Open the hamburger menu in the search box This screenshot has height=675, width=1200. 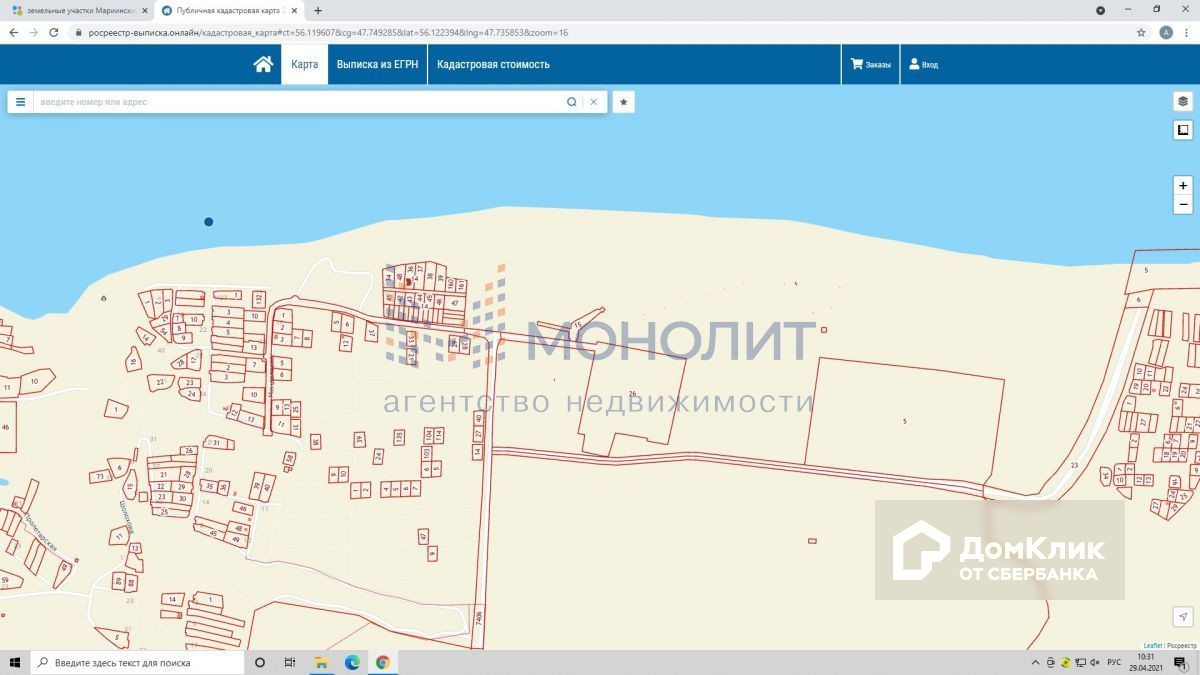click(x=20, y=102)
